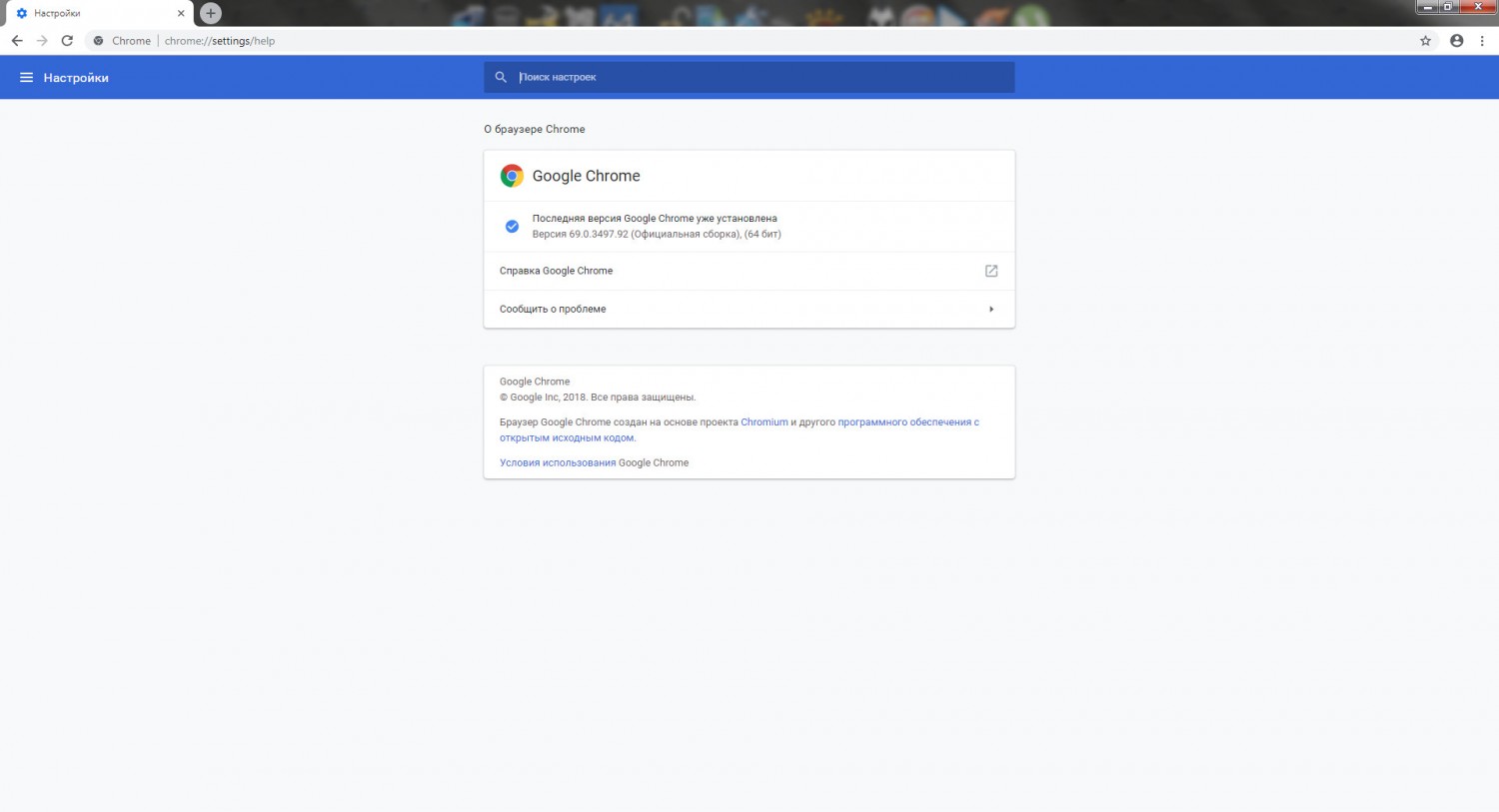Click the Google Inc, 2018 copyright text

598,398
